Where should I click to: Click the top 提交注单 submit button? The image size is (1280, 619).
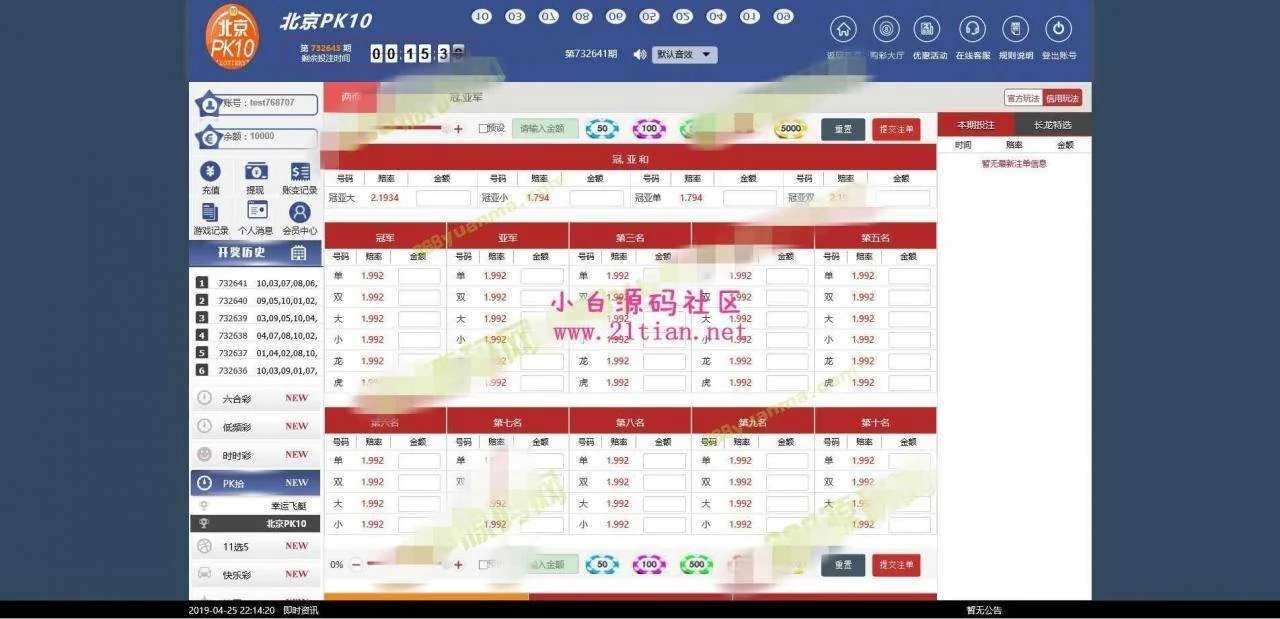(x=896, y=129)
